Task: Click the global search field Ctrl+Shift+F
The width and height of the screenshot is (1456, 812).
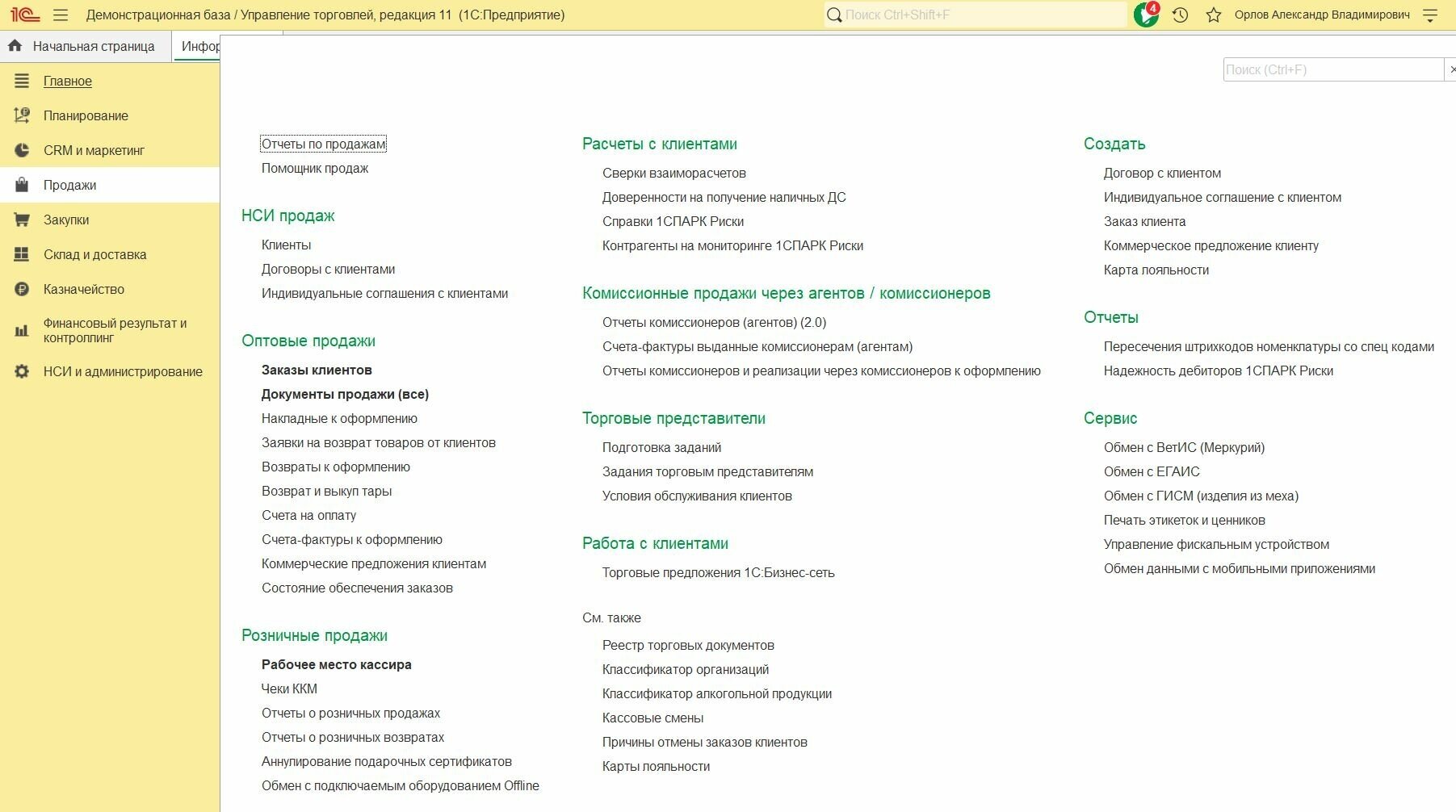Action: click(976, 15)
